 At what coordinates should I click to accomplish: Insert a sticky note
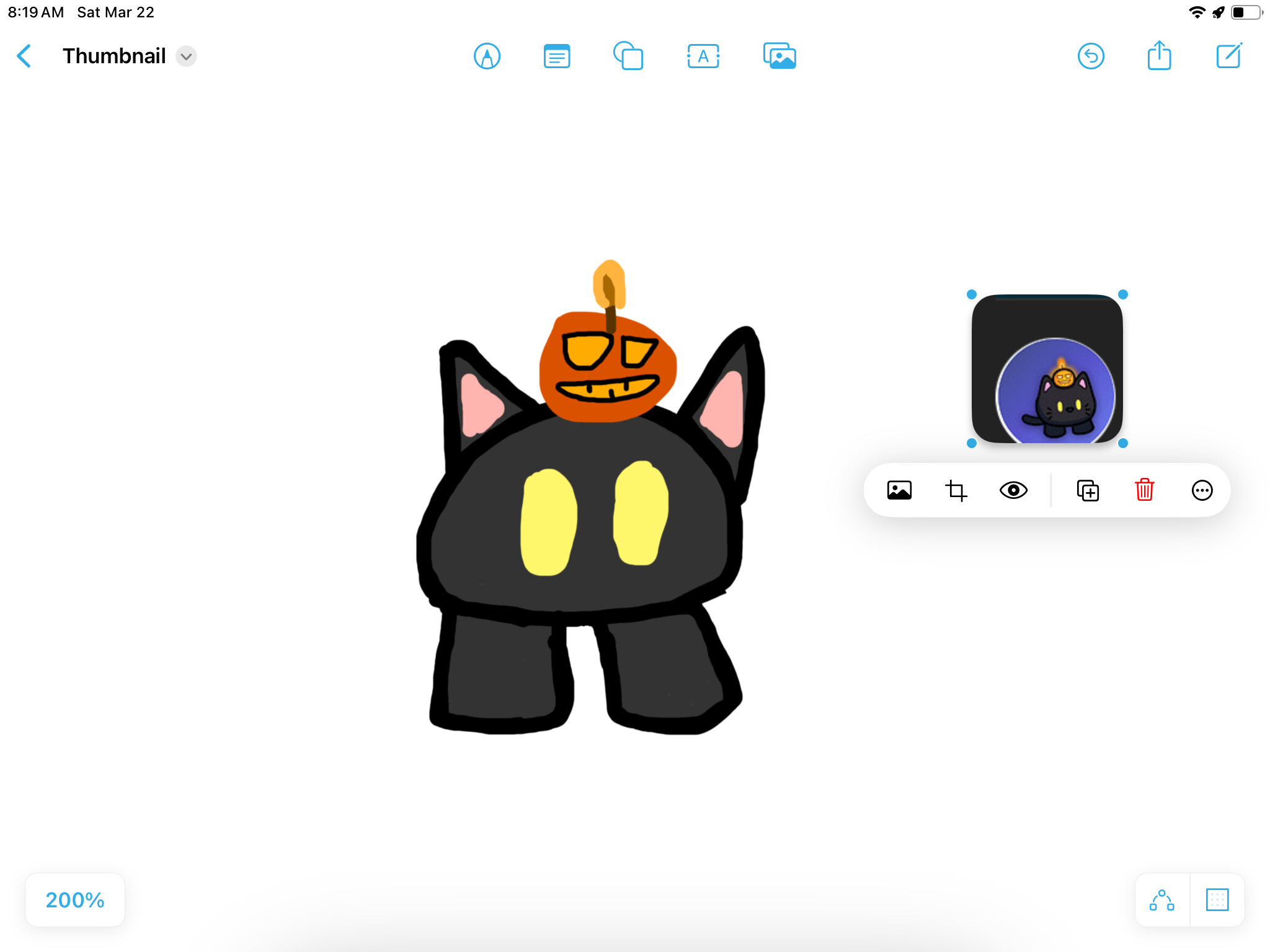tap(556, 56)
